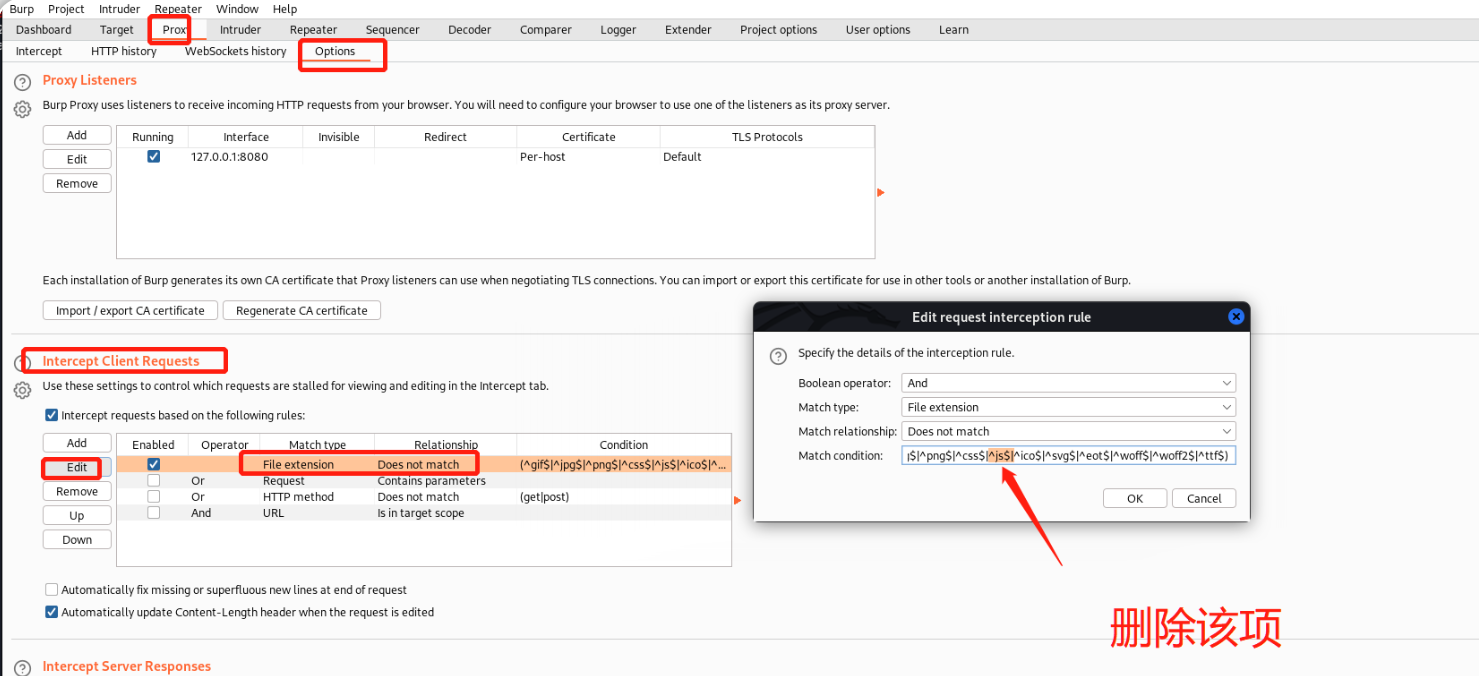Open help for Intercept Server Responses
Image resolution: width=1479 pixels, height=676 pixels.
coord(22,668)
